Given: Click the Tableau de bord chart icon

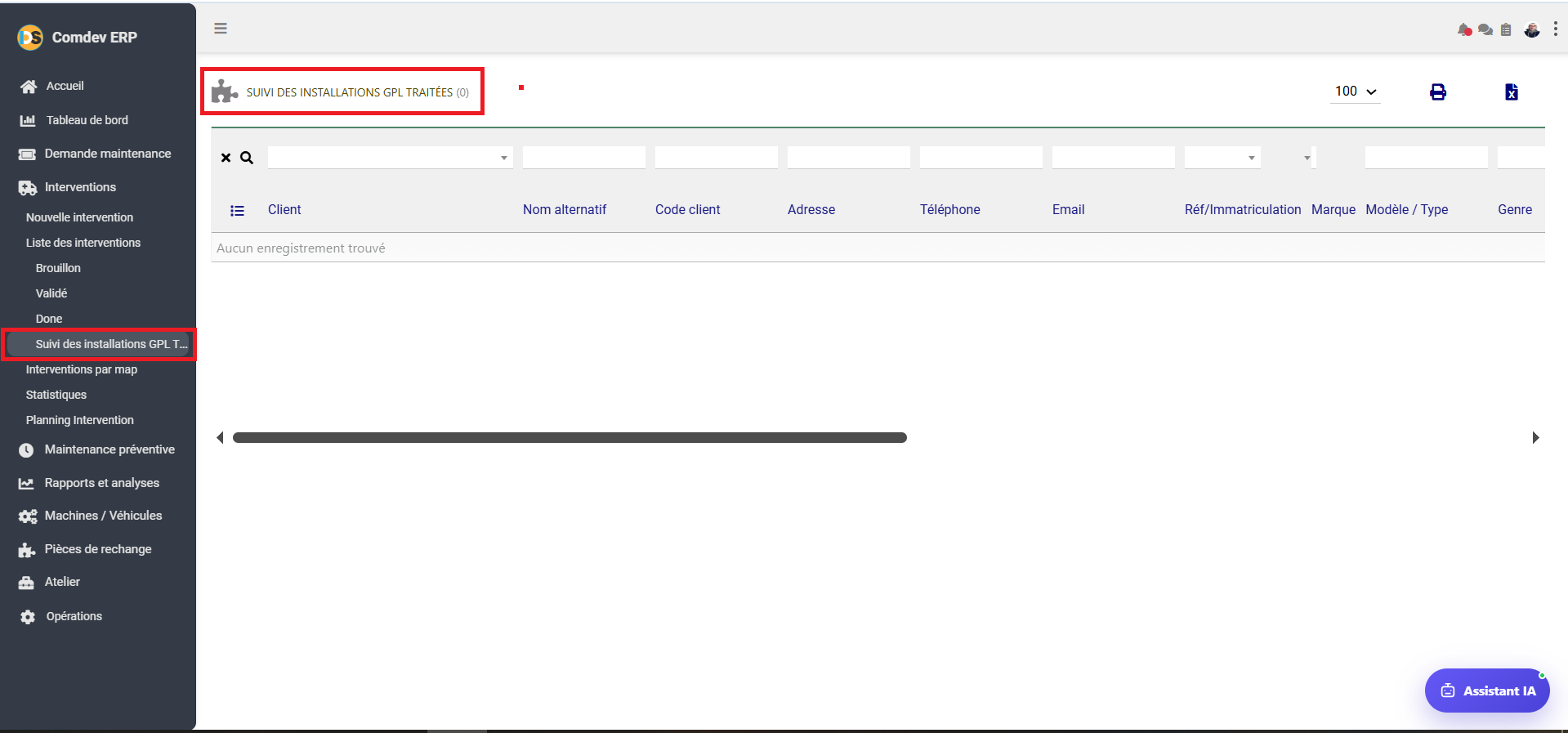Looking at the screenshot, I should click(28, 121).
